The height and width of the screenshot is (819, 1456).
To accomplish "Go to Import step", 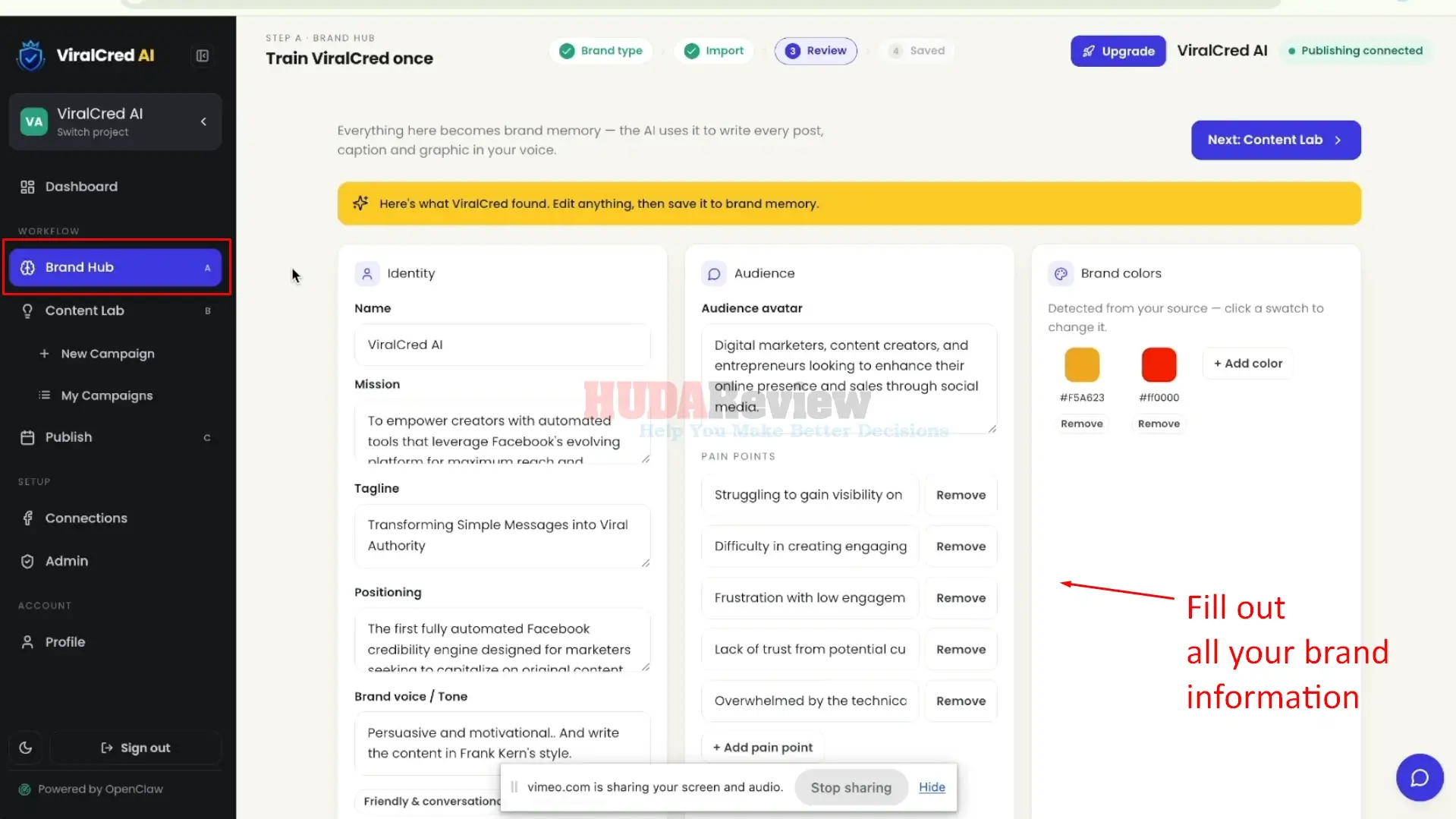I will point(714,51).
